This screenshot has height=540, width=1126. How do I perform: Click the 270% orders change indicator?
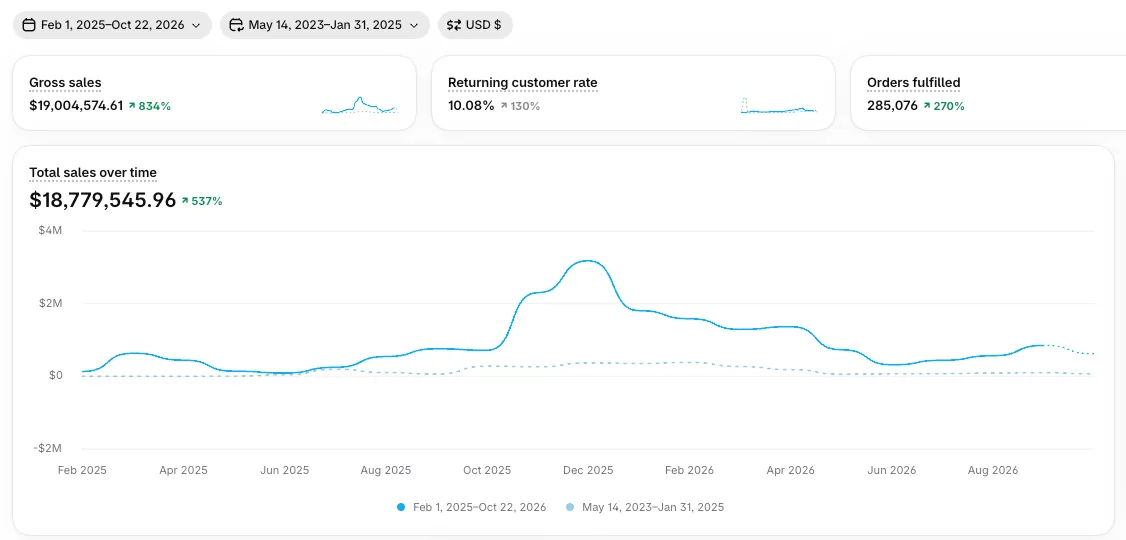pyautogui.click(x=944, y=106)
